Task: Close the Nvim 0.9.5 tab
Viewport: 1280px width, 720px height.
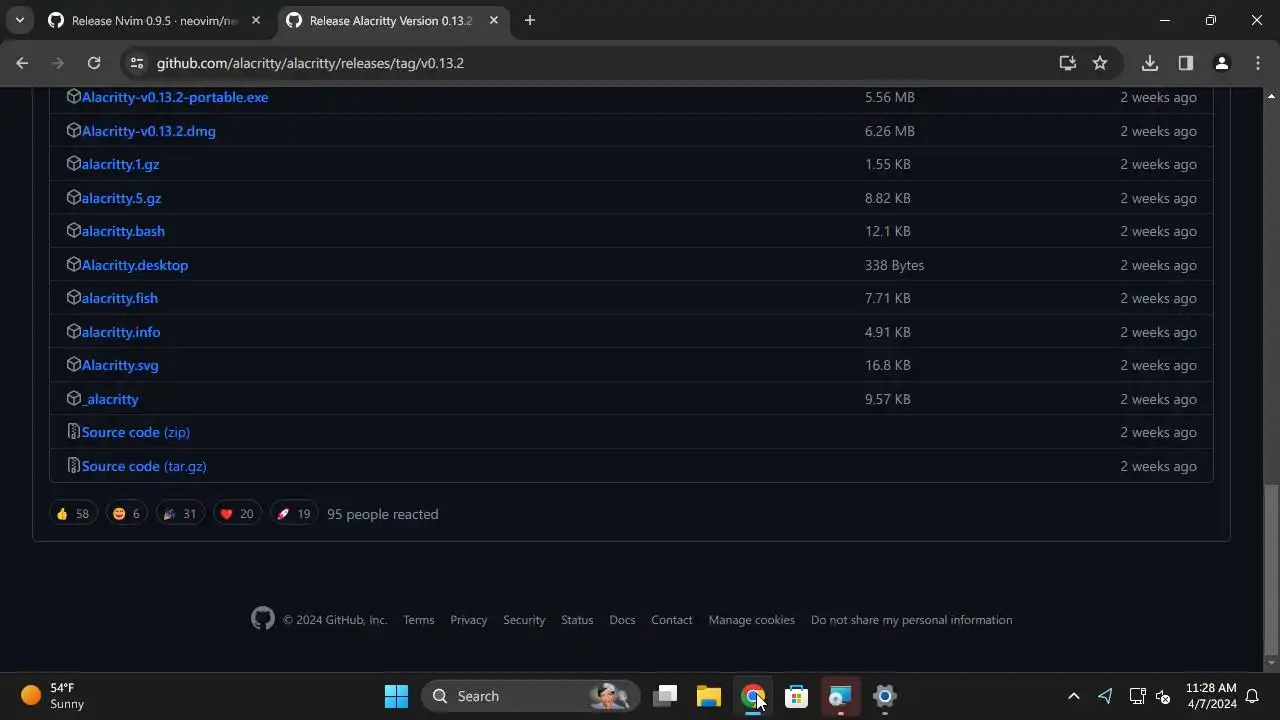Action: tap(256, 20)
